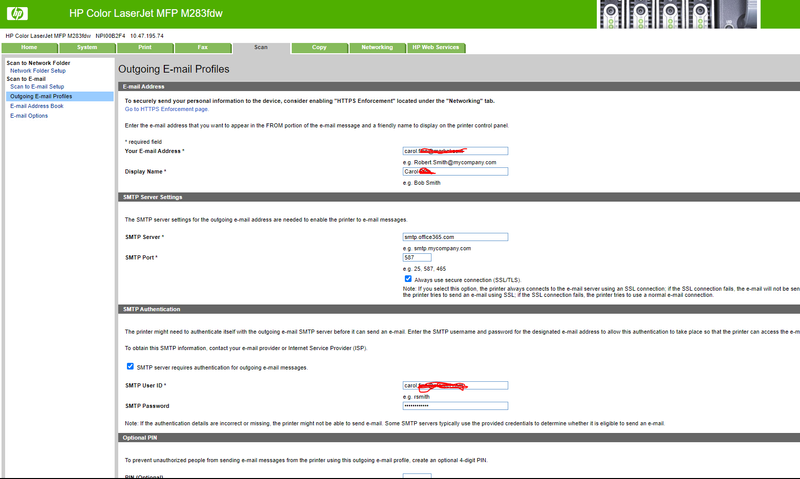This screenshot has width=800, height=479.
Task: Select the Scan tab
Action: (x=261, y=48)
